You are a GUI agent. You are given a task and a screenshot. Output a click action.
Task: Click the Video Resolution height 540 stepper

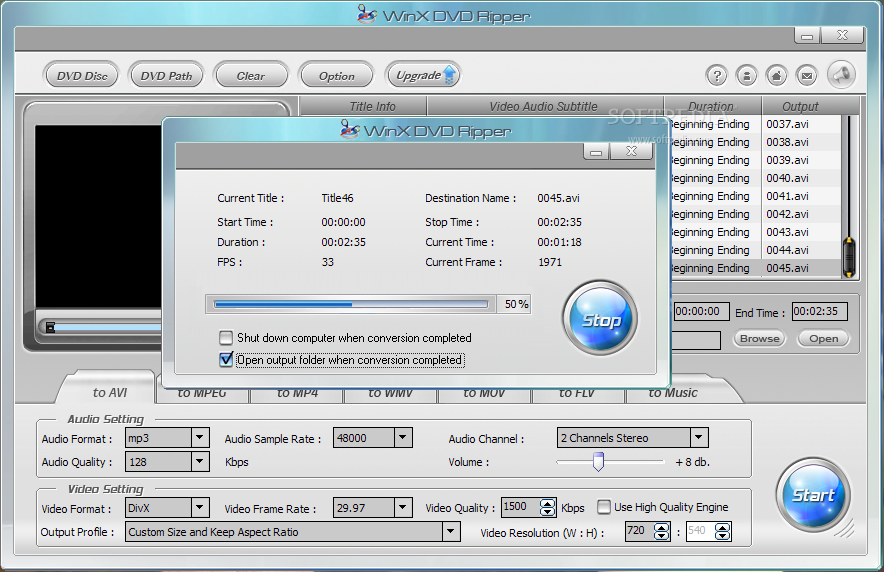click(723, 531)
